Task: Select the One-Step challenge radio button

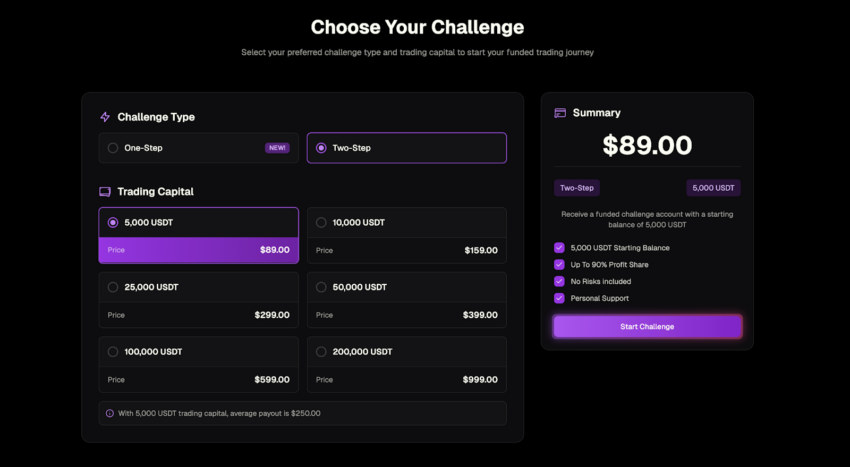Action: click(113, 148)
